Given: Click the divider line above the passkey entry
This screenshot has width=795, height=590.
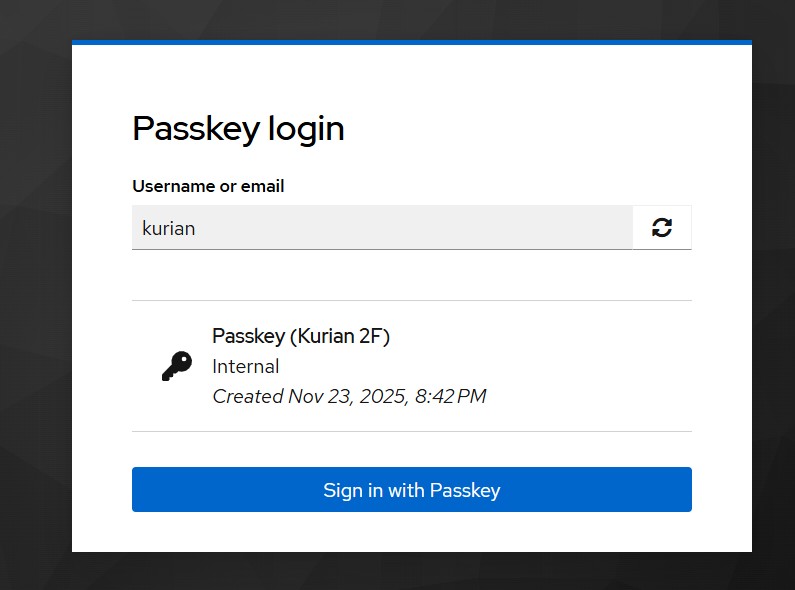Looking at the screenshot, I should [411, 300].
